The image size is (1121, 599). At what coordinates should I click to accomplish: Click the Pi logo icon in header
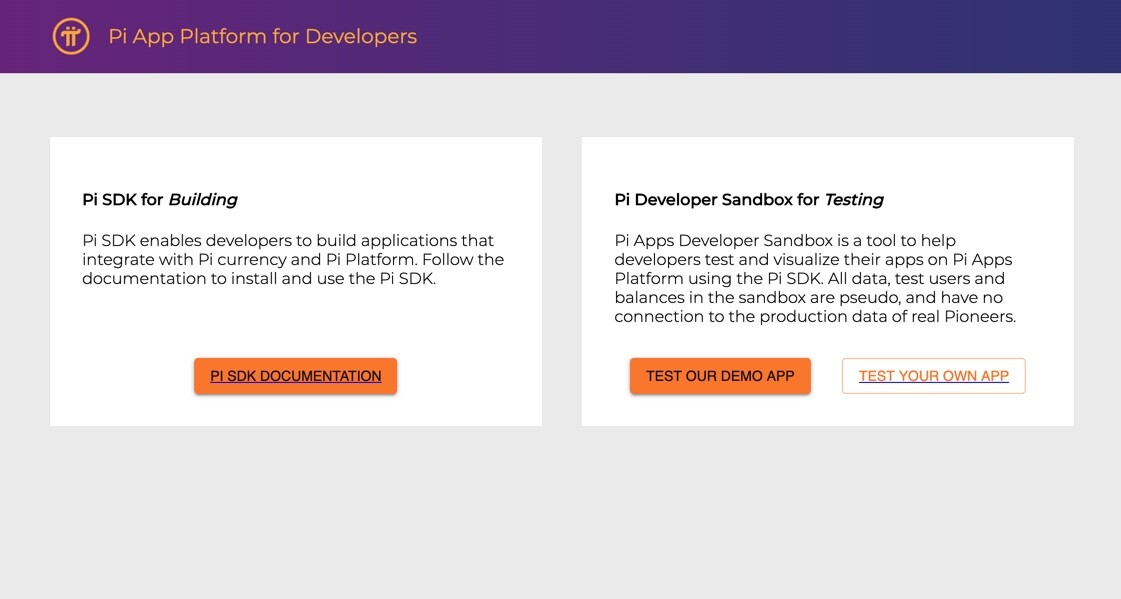71,36
